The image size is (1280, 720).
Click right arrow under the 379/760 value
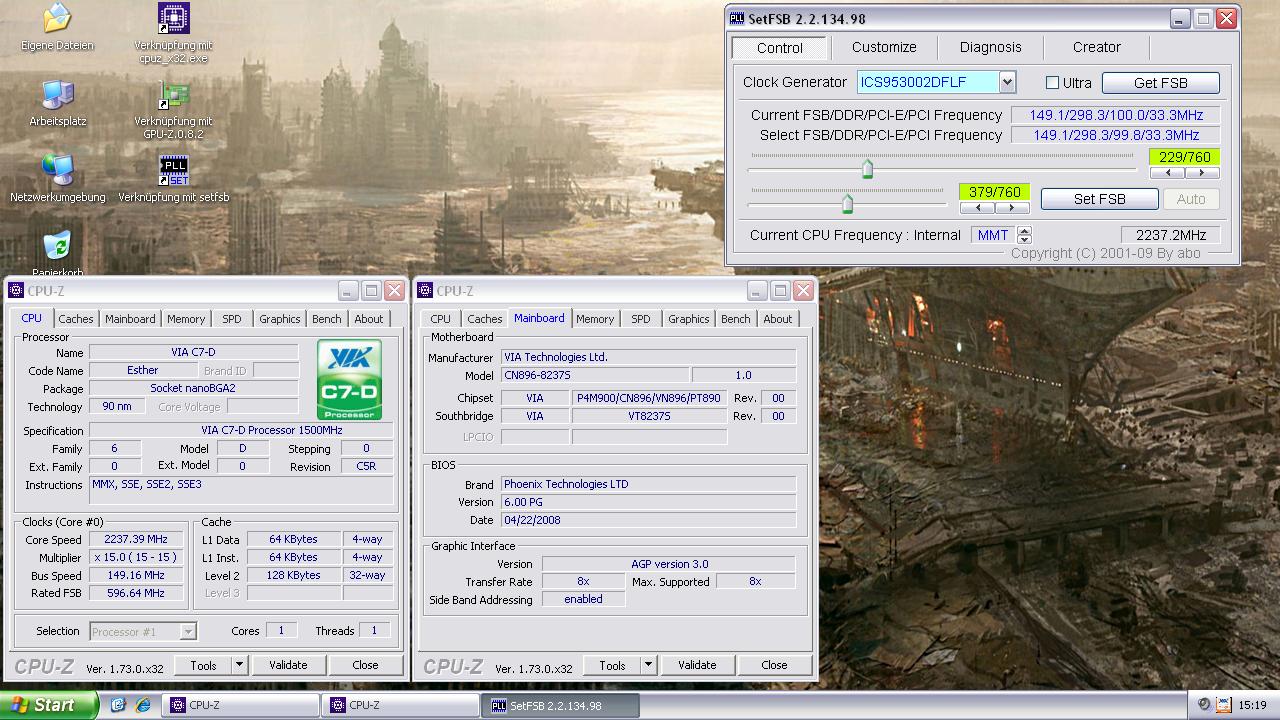[1012, 208]
